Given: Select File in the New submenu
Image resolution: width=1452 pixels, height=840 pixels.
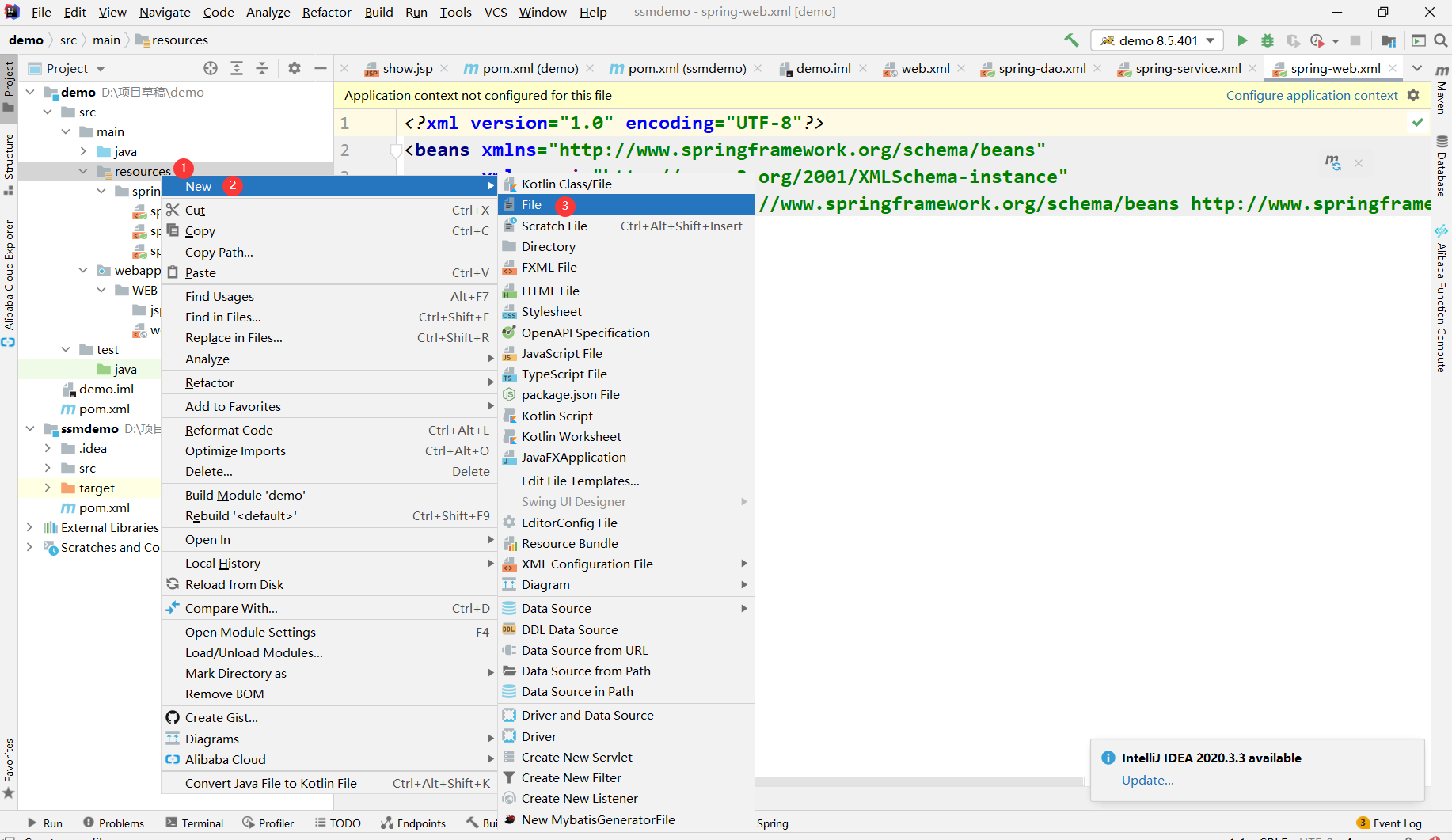Looking at the screenshot, I should pos(625,204).
